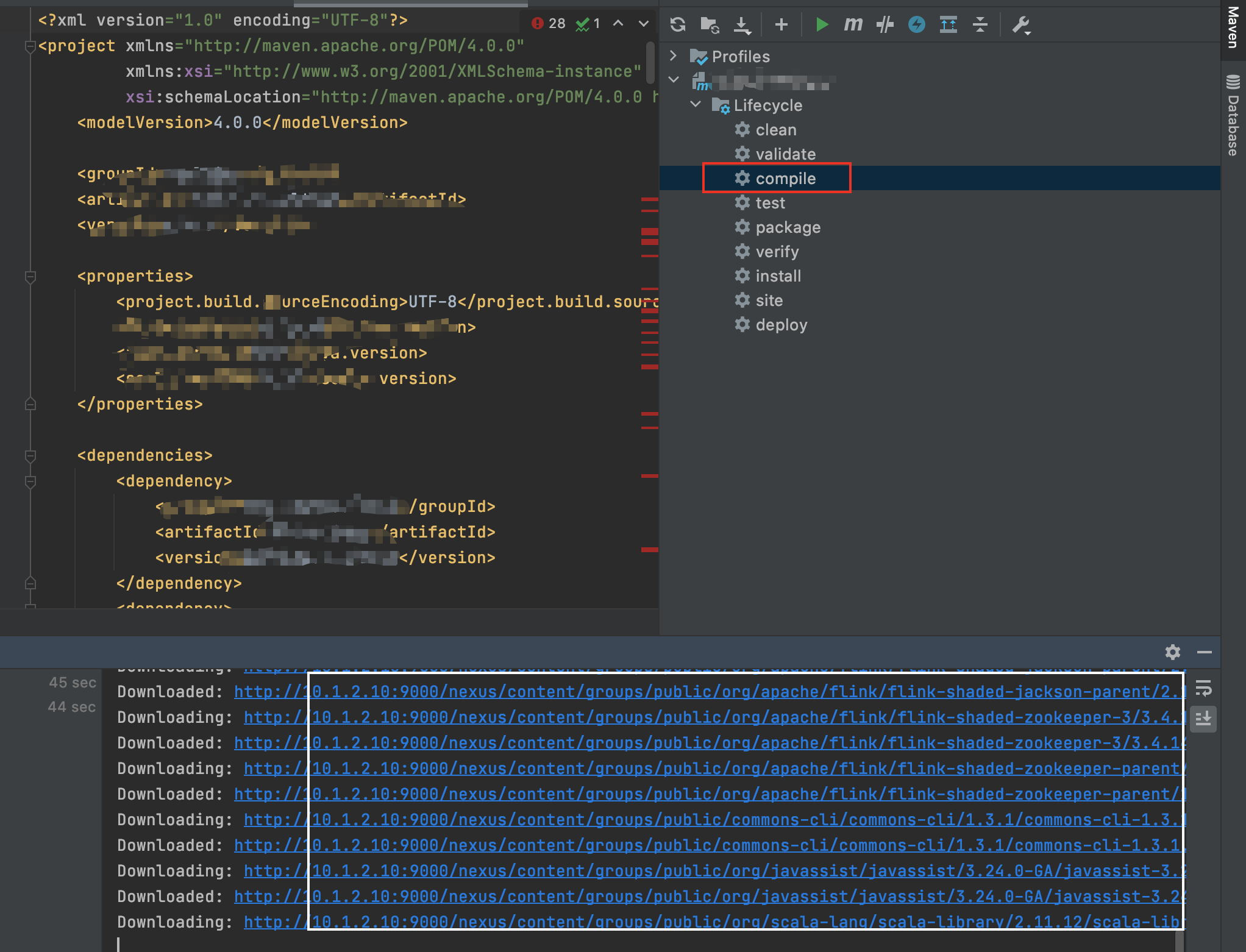Viewport: 1246px width, 952px height.
Task: Switch to the Maven side panel tab
Action: 1233,29
